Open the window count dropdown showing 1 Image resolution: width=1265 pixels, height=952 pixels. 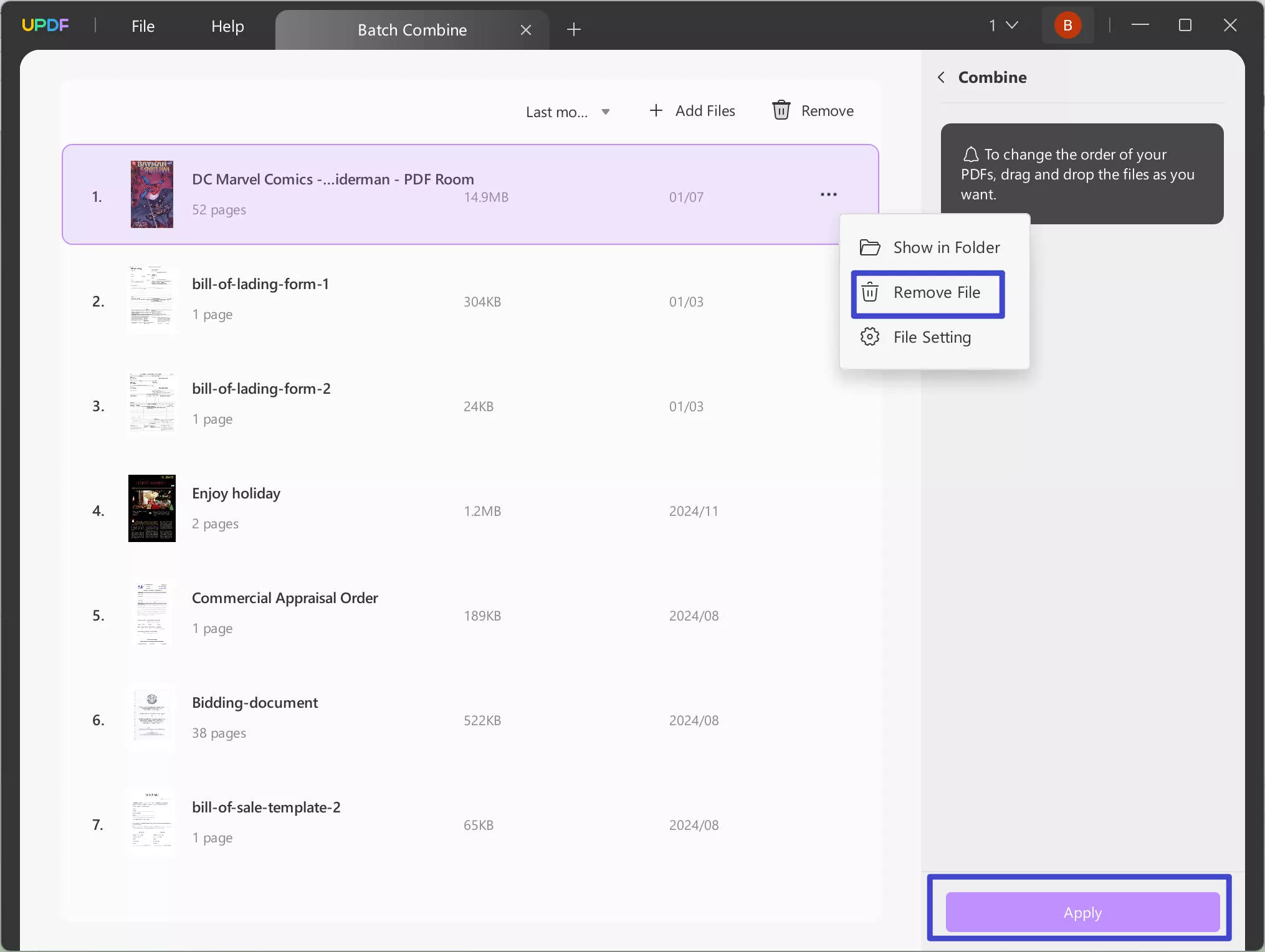click(1003, 26)
